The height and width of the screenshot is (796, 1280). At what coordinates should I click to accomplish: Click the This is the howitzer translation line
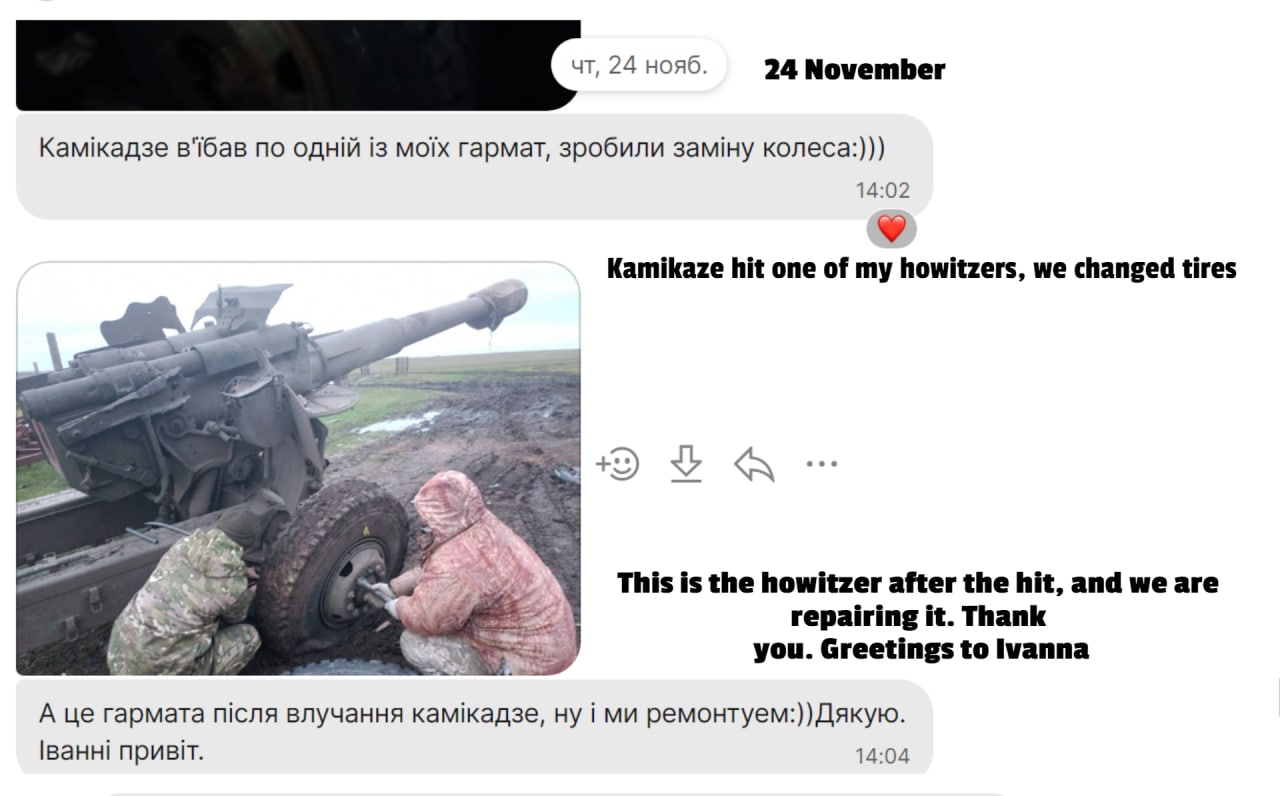pyautogui.click(x=918, y=583)
